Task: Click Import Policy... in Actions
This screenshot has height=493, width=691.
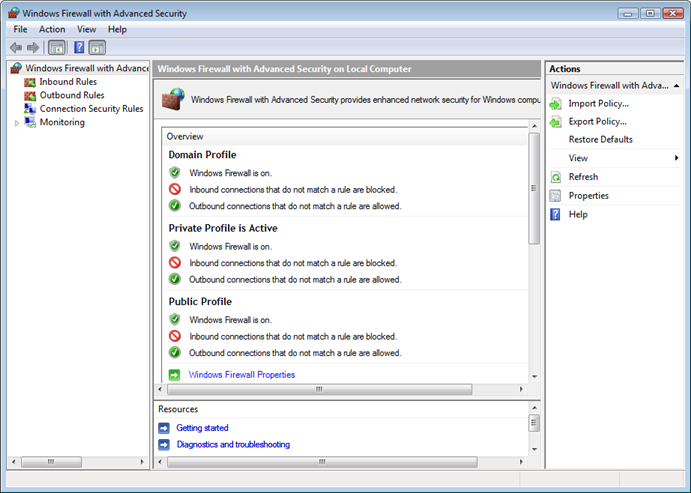Action: click(598, 104)
